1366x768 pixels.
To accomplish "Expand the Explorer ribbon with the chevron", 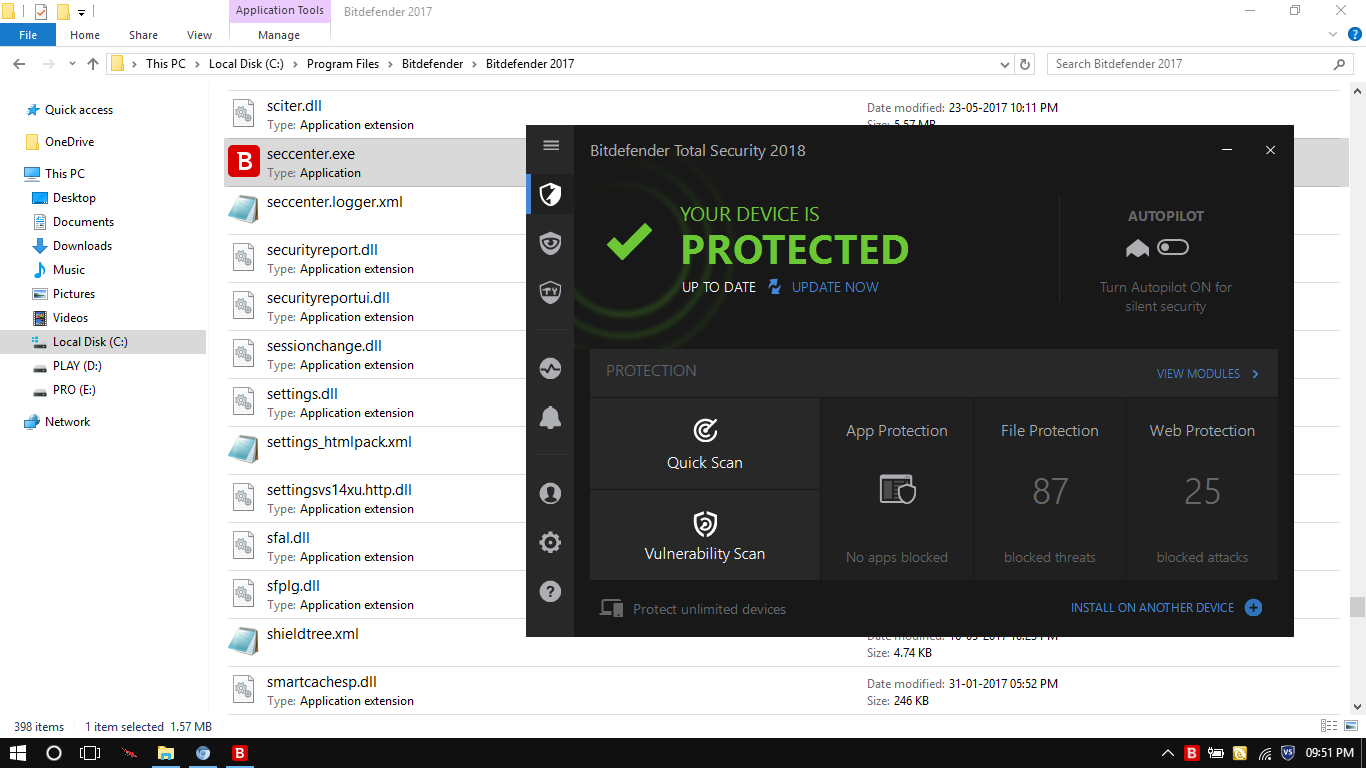I will click(x=1334, y=34).
